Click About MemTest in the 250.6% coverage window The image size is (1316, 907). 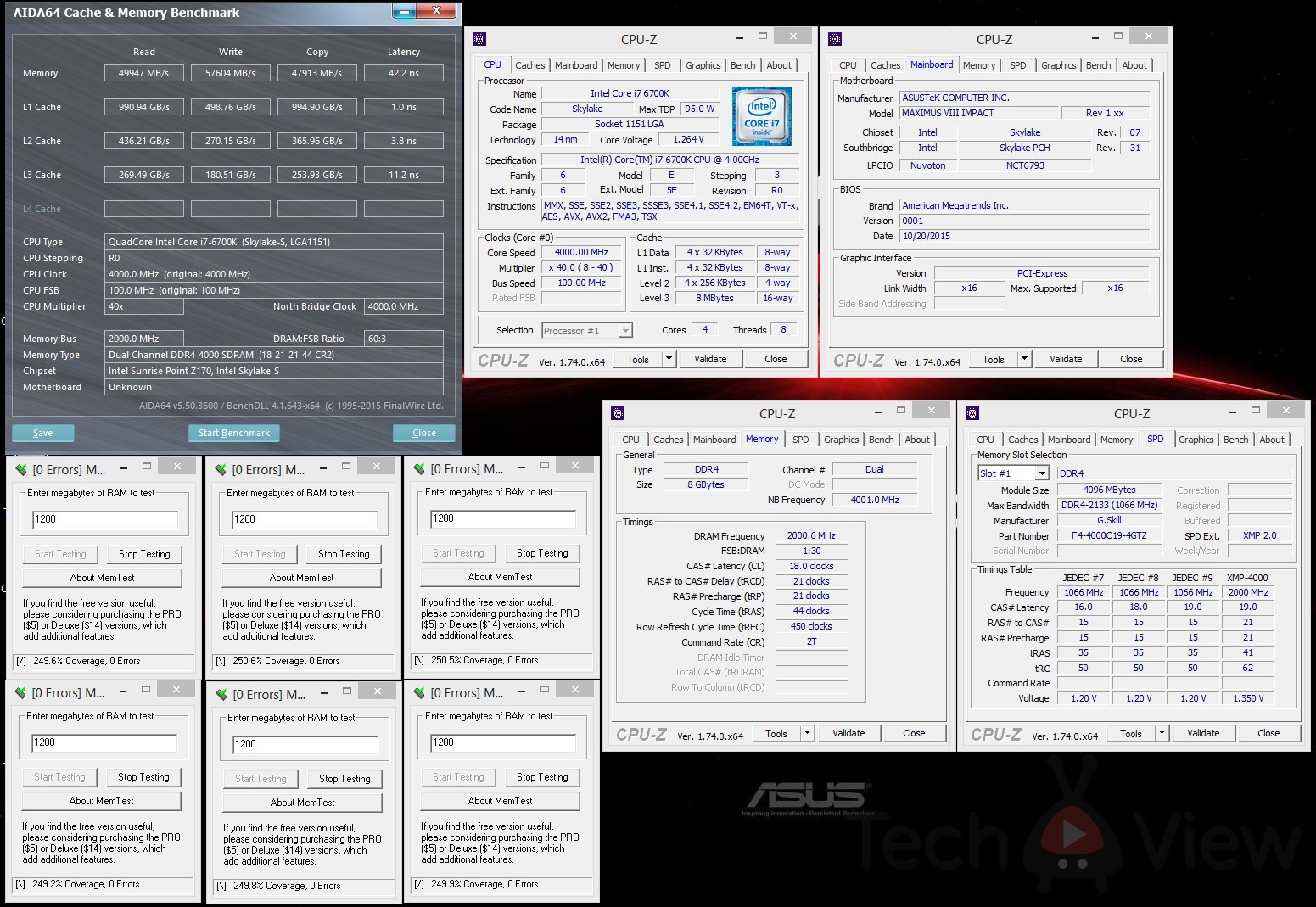coord(301,578)
